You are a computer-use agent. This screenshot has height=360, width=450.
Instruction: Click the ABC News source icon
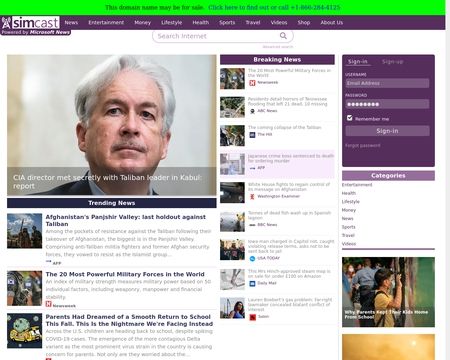pos(252,111)
